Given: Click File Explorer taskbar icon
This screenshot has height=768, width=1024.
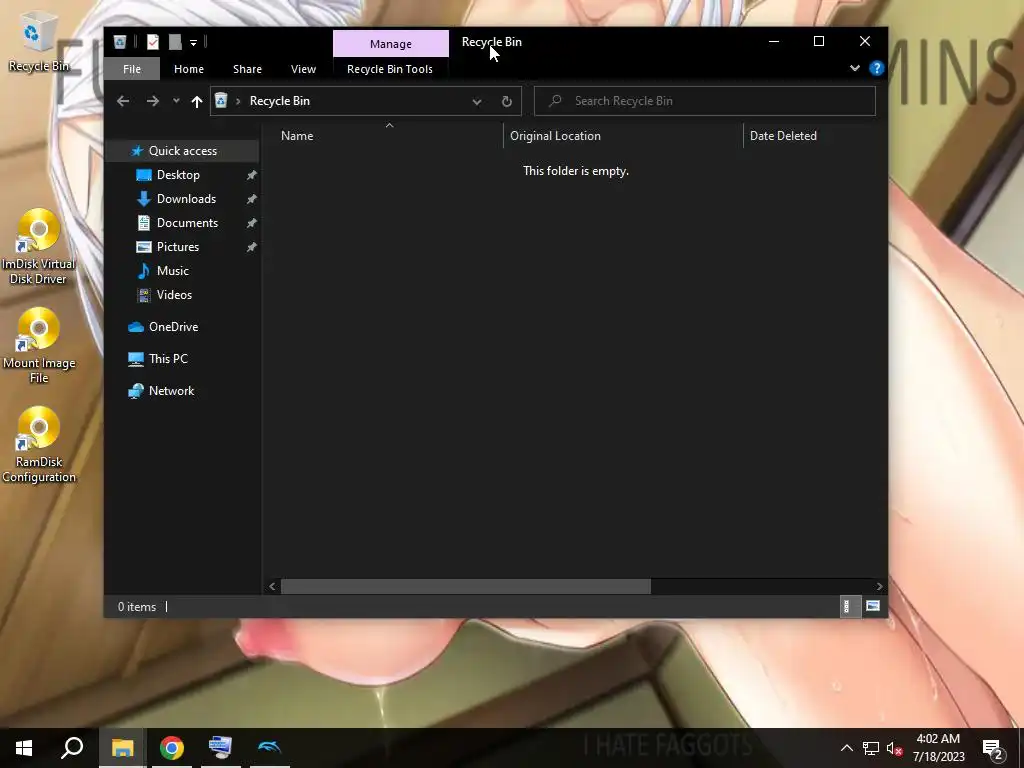Looking at the screenshot, I should tap(122, 748).
